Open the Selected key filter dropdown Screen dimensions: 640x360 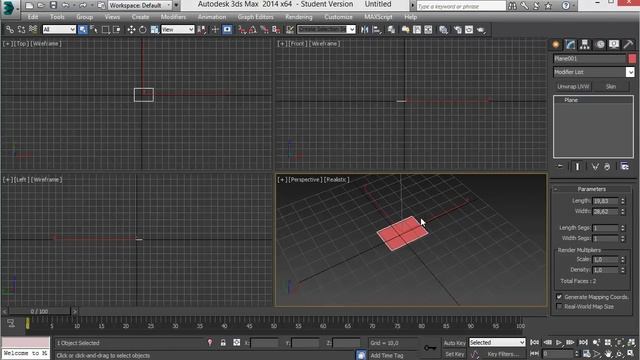pos(497,342)
